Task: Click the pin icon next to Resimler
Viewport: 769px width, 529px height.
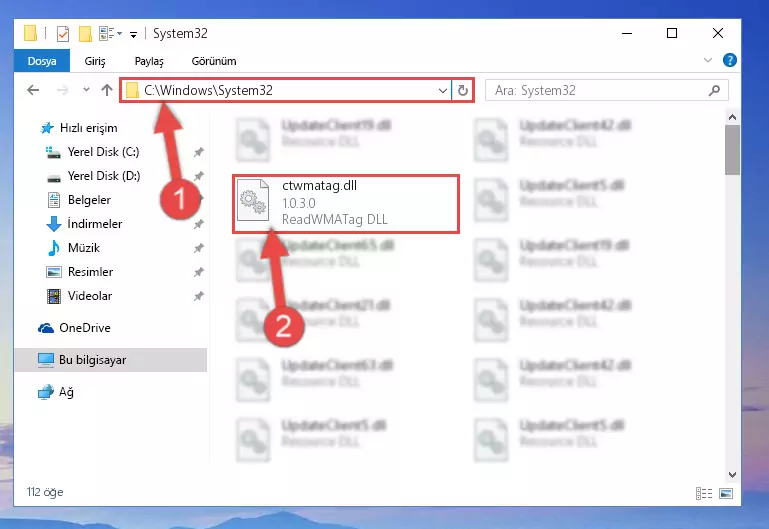Action: click(x=198, y=272)
